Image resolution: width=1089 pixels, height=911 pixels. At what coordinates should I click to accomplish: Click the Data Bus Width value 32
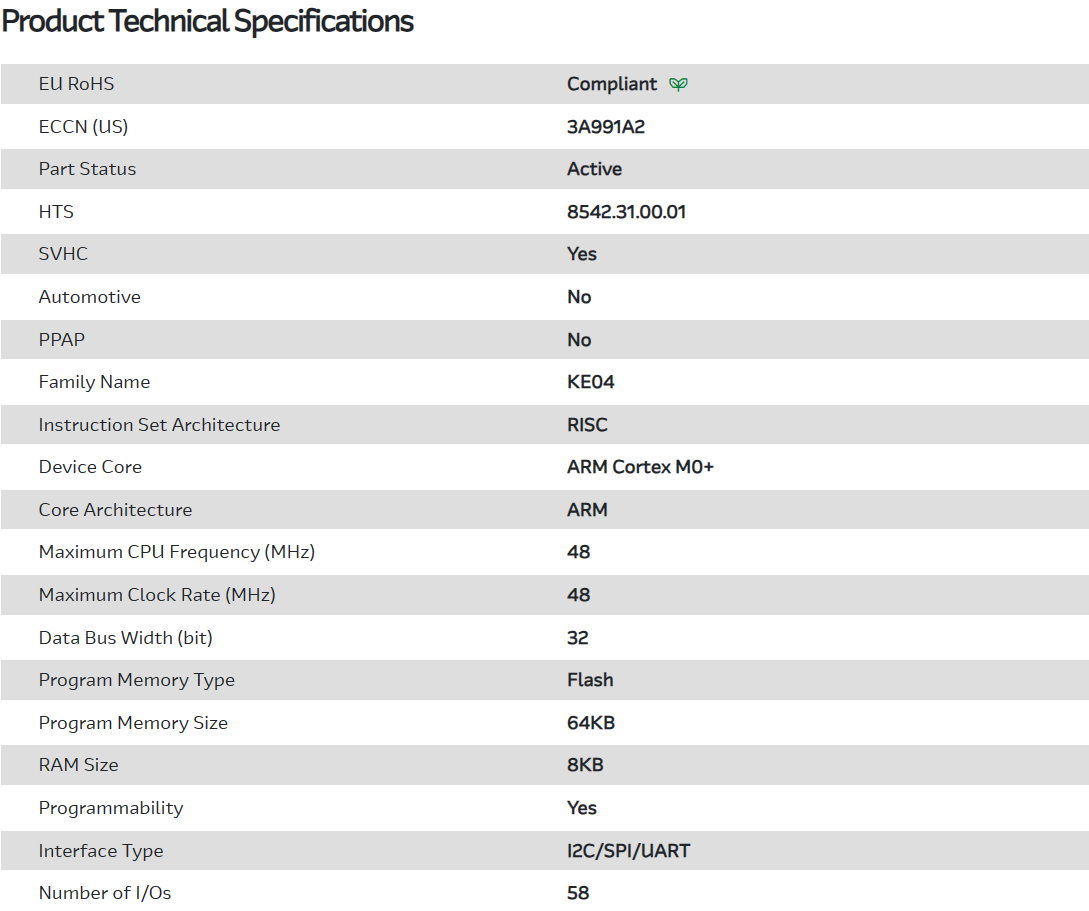578,638
